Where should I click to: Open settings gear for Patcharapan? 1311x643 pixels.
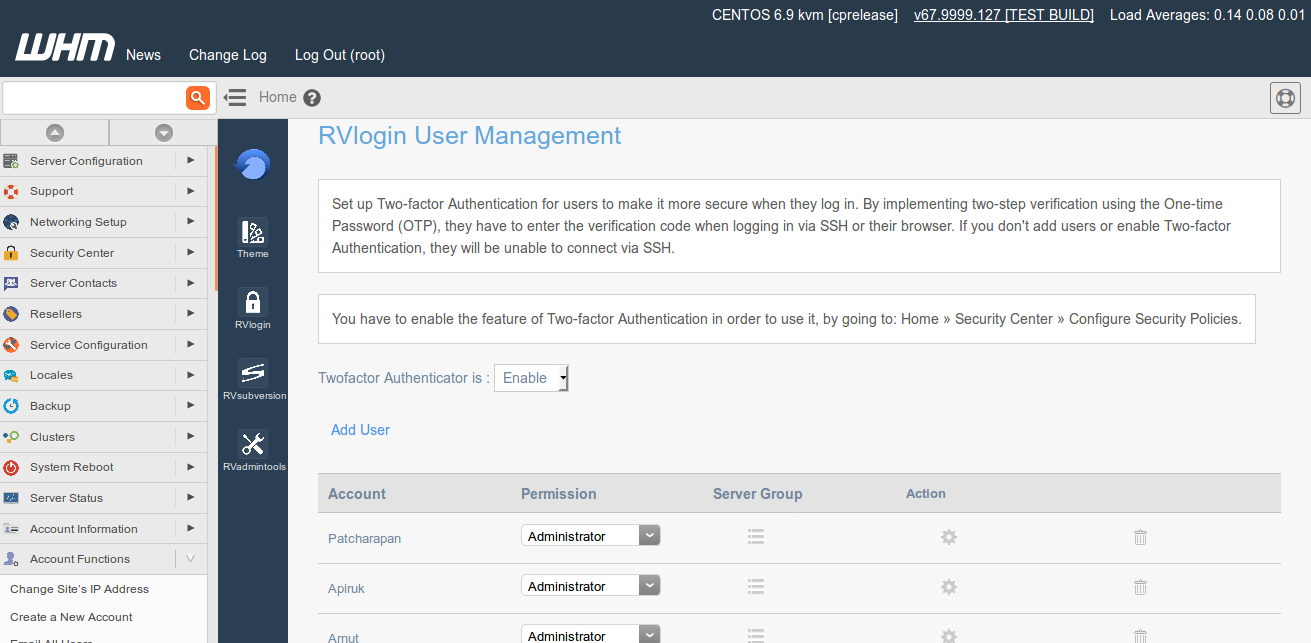[948, 537]
